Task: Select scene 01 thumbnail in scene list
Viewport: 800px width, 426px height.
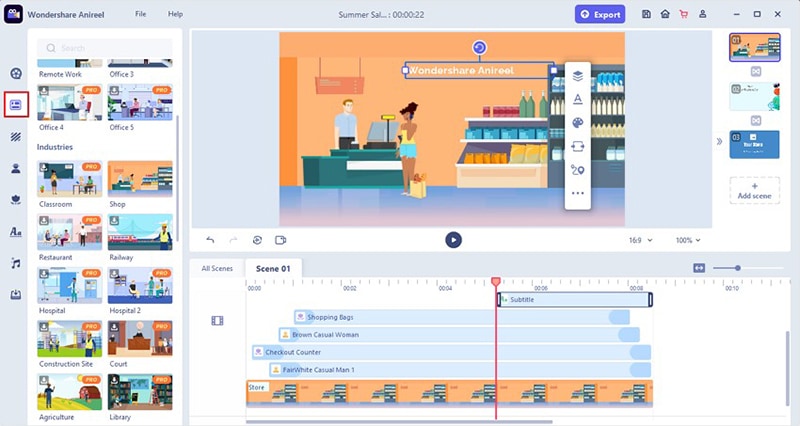Action: pos(755,47)
